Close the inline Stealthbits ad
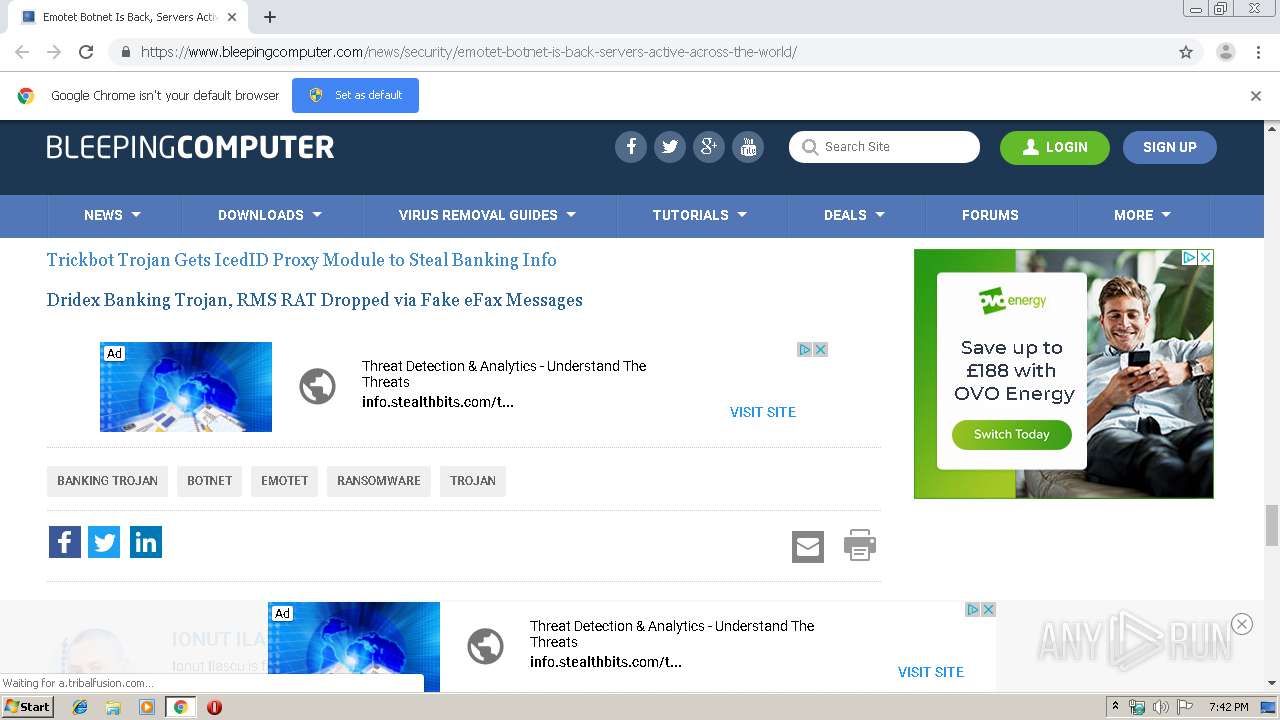1280x720 pixels. 820,349
